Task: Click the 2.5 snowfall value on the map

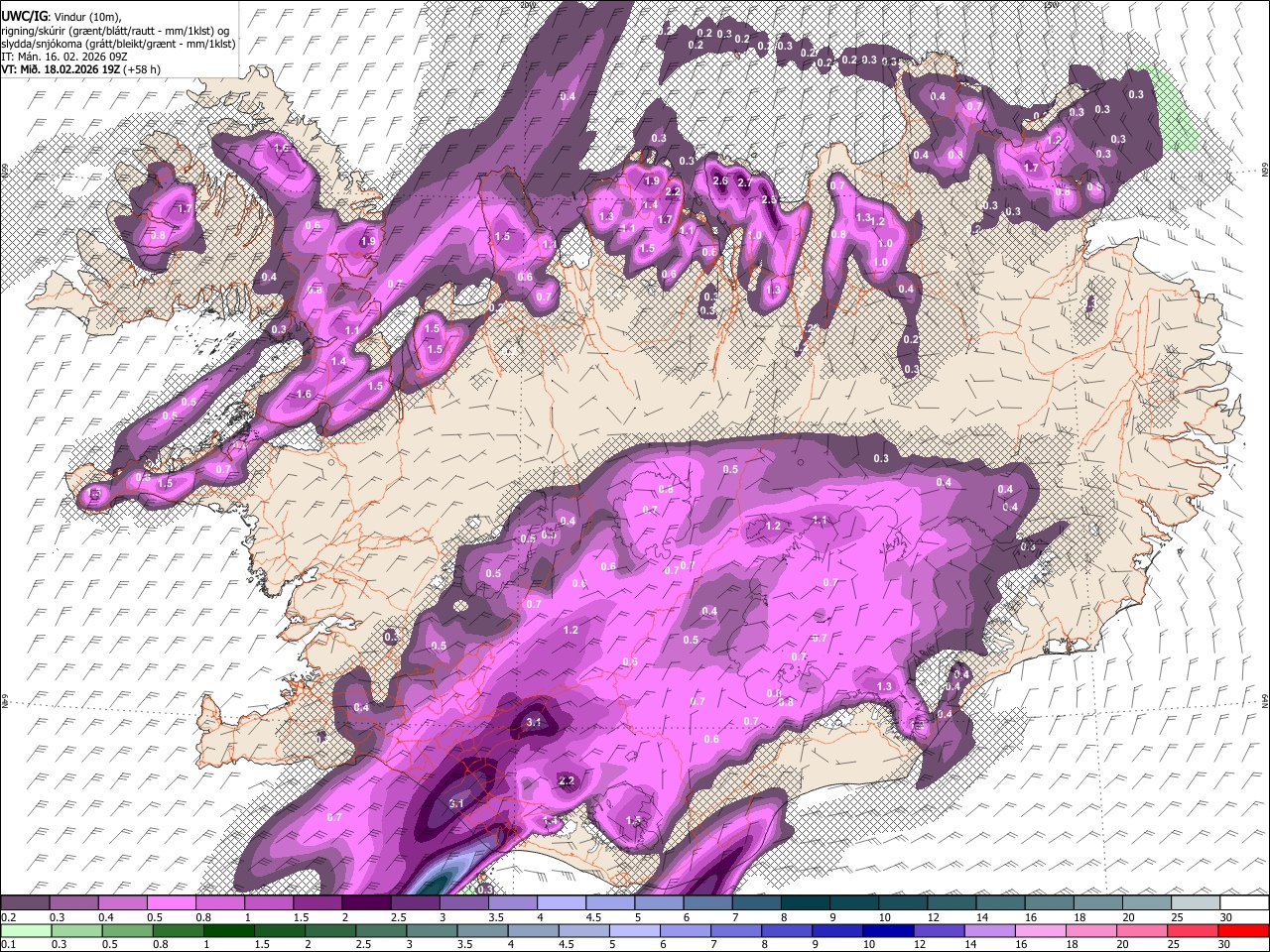Action: [768, 199]
